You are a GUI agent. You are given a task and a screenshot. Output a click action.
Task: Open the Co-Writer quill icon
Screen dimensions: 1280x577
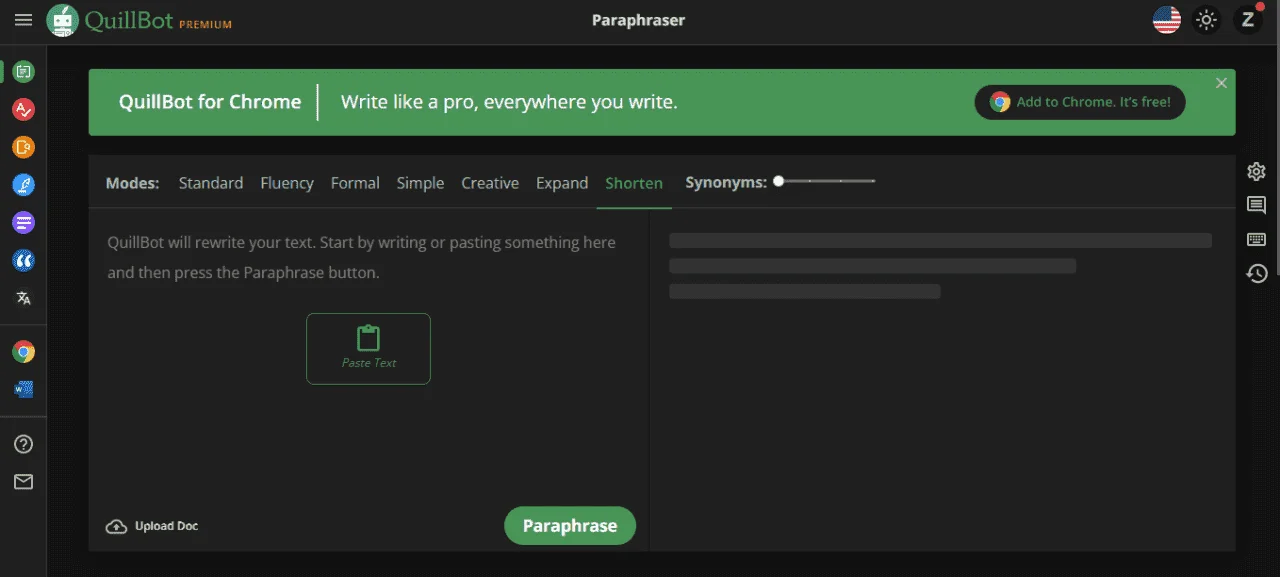click(x=23, y=185)
